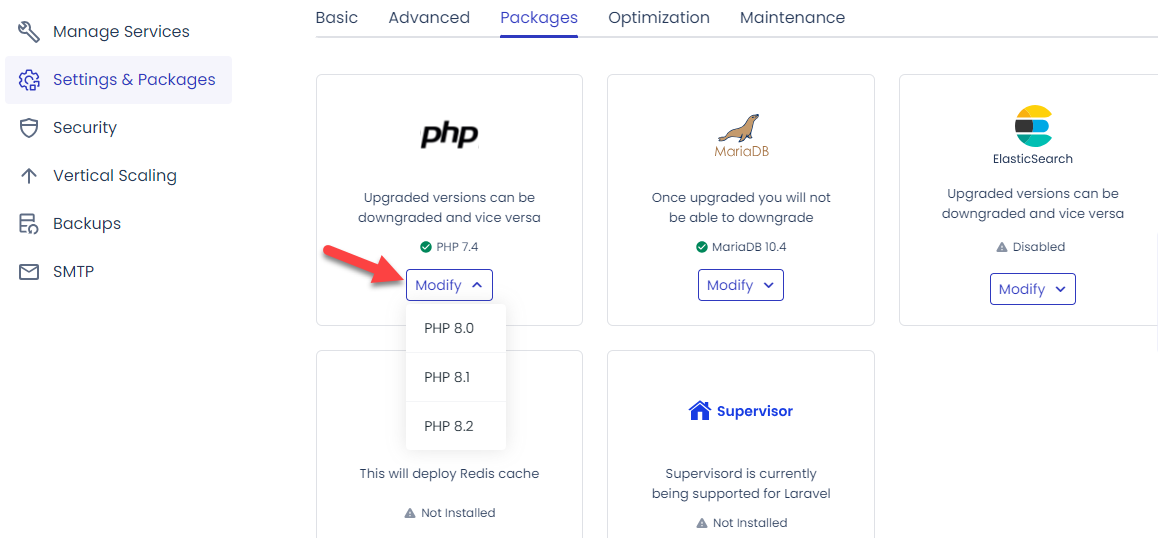The width and height of the screenshot is (1158, 538).
Task: Click the Manage Services wrench icon
Action: (29, 31)
